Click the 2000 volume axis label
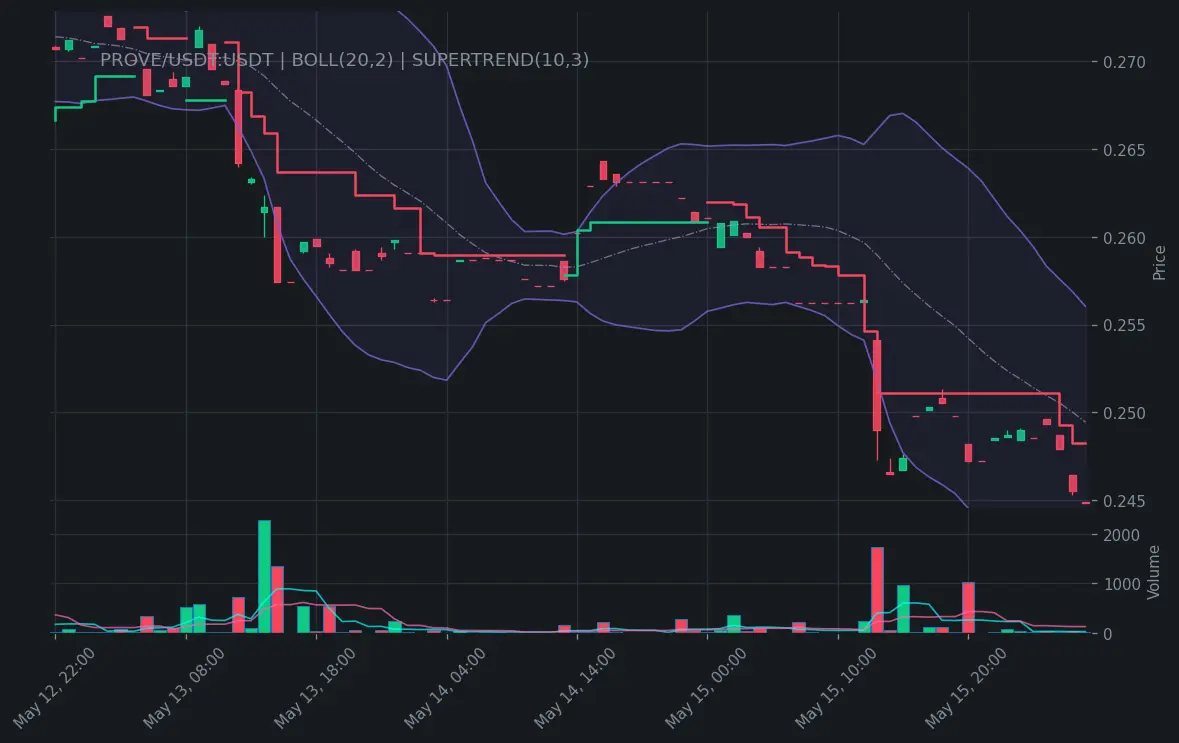The image size is (1179, 743). point(1121,535)
